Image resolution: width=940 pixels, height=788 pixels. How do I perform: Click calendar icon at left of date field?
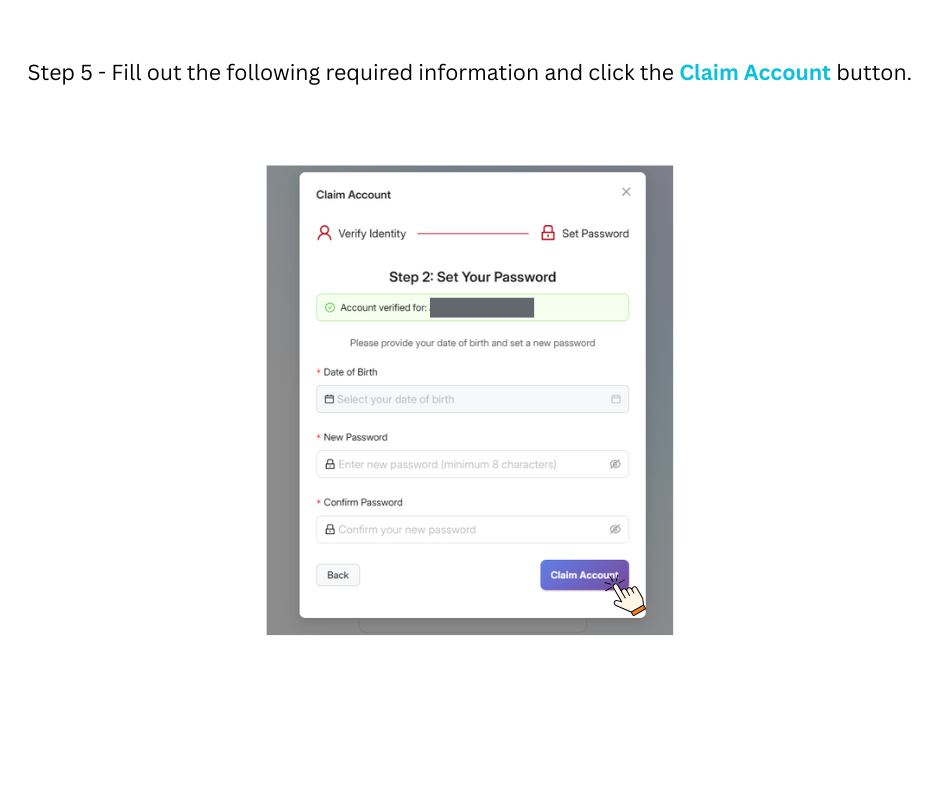tap(329, 399)
